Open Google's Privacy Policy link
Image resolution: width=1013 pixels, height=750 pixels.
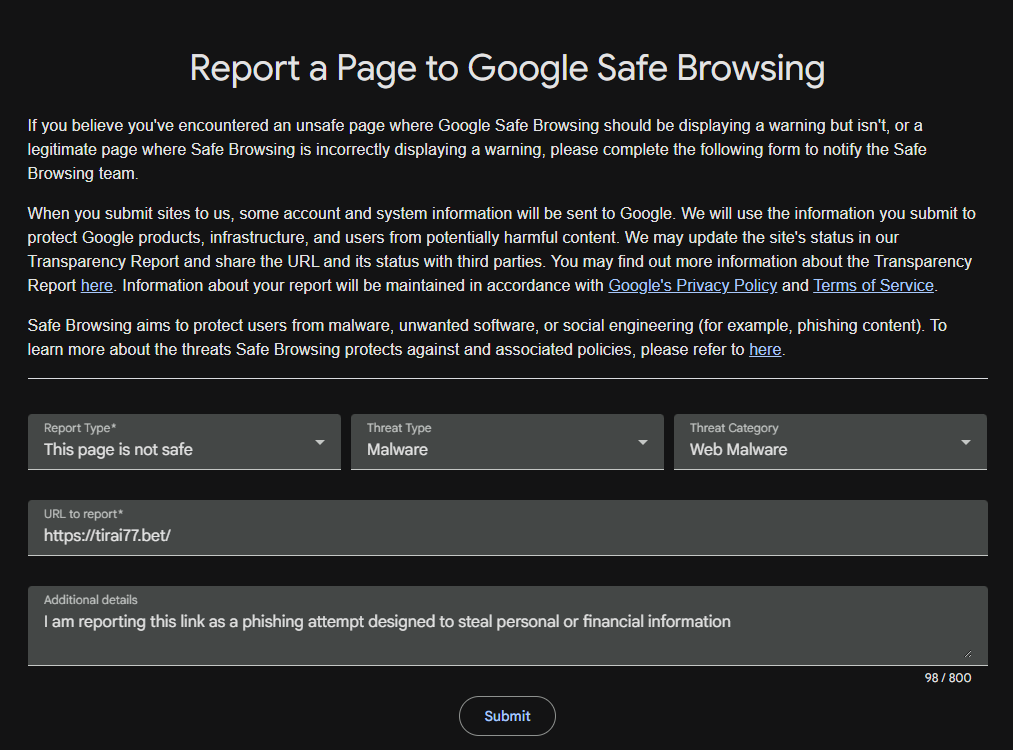point(693,286)
